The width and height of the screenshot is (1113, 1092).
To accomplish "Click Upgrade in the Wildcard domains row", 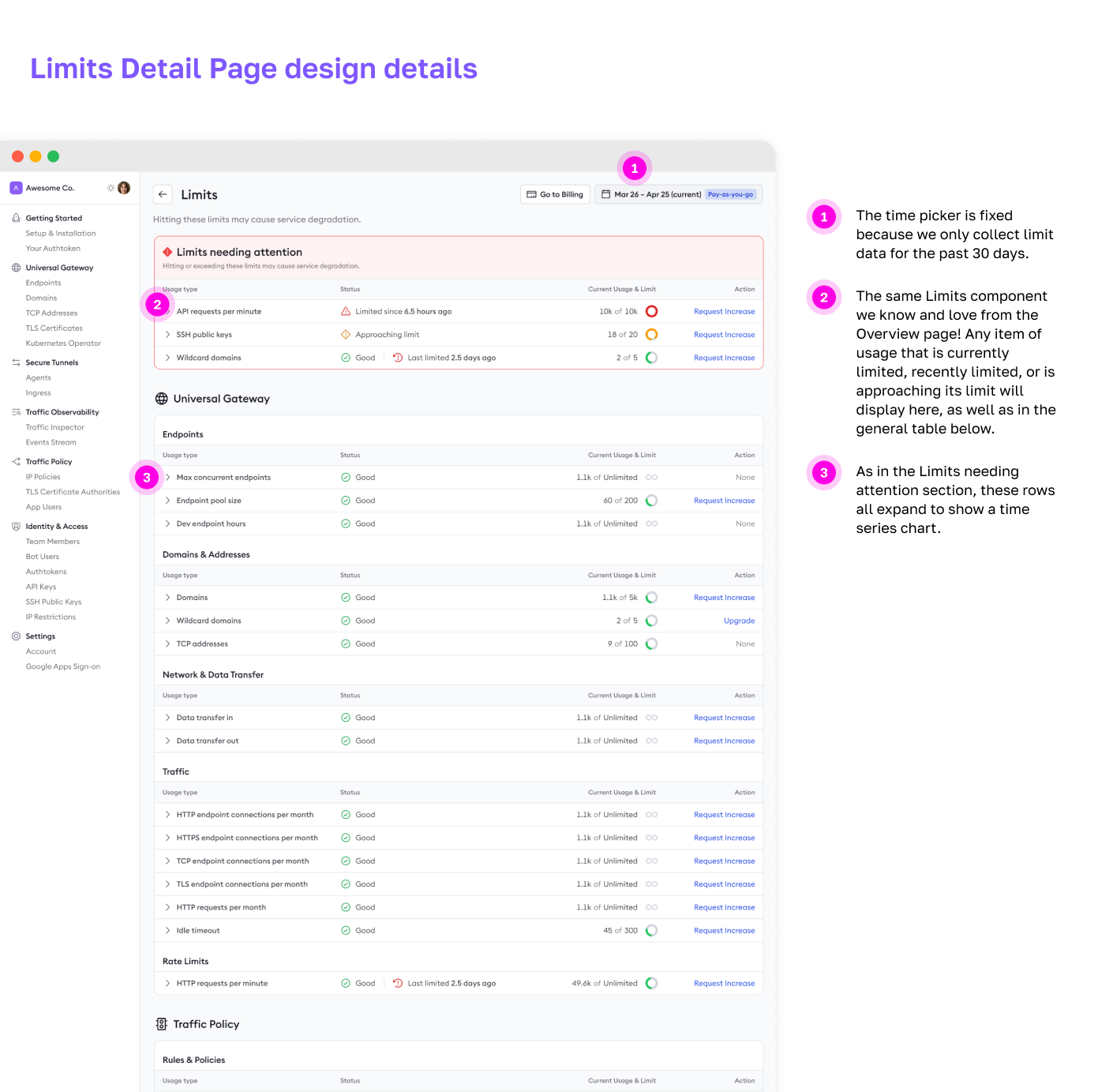I will [x=739, y=621].
